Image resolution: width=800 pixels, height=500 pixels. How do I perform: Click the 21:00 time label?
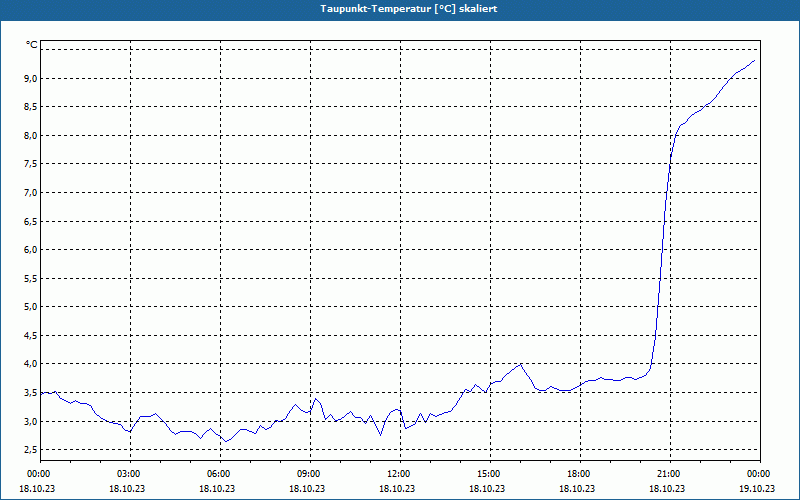pyautogui.click(x=670, y=474)
